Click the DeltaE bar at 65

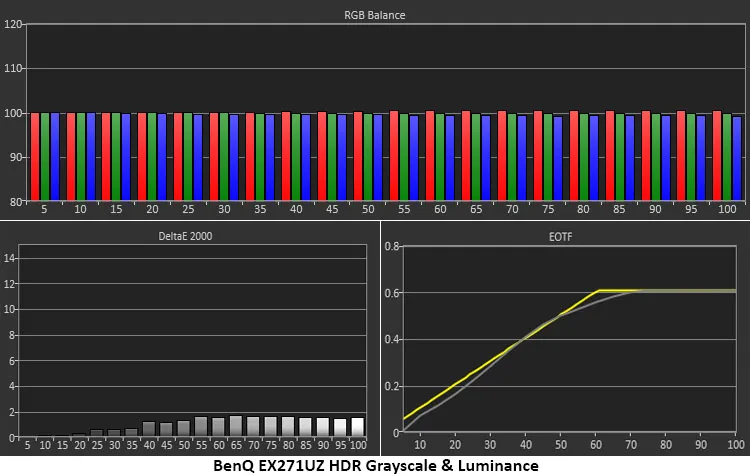click(235, 426)
